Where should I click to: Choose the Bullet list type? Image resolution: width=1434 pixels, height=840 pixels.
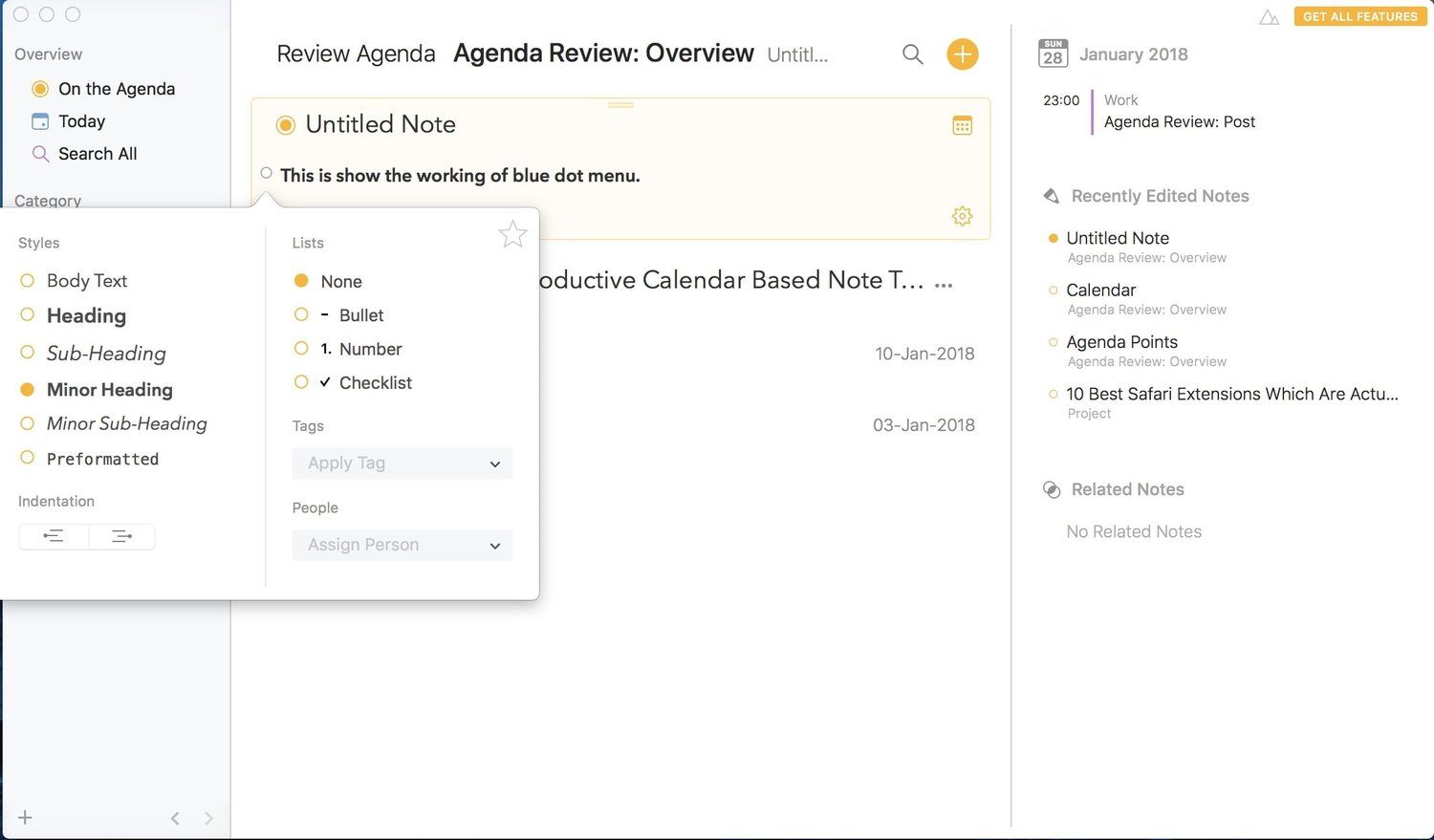(x=360, y=315)
